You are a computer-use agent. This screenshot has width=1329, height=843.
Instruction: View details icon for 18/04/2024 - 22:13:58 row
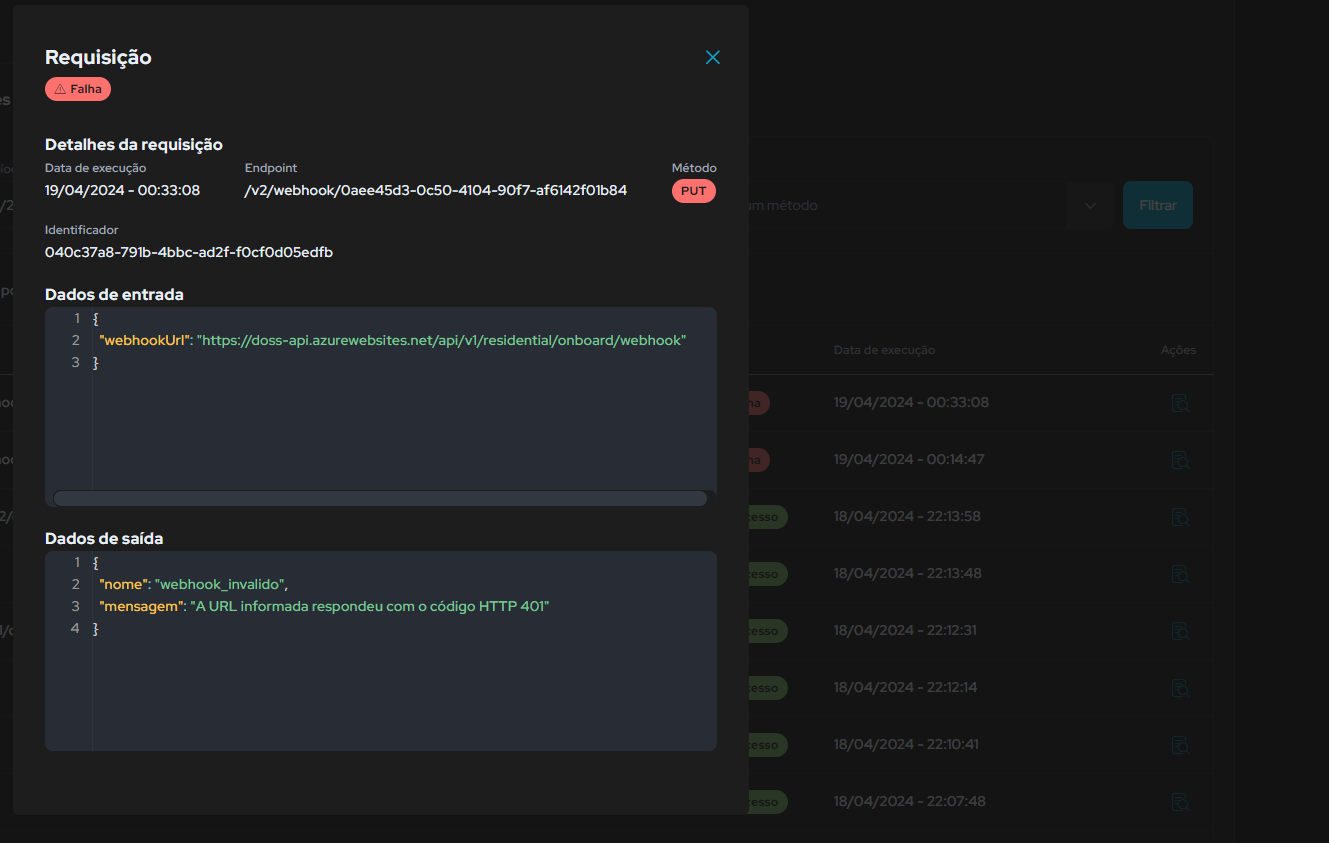click(1180, 517)
